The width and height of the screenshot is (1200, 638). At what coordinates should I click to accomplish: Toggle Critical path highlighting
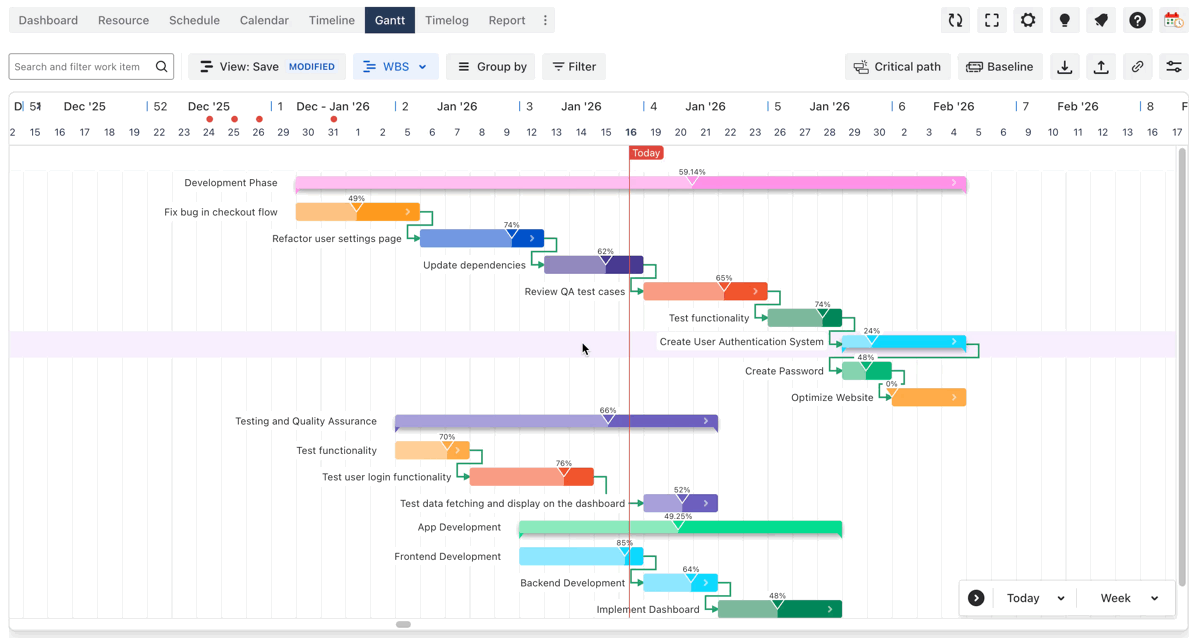897,67
